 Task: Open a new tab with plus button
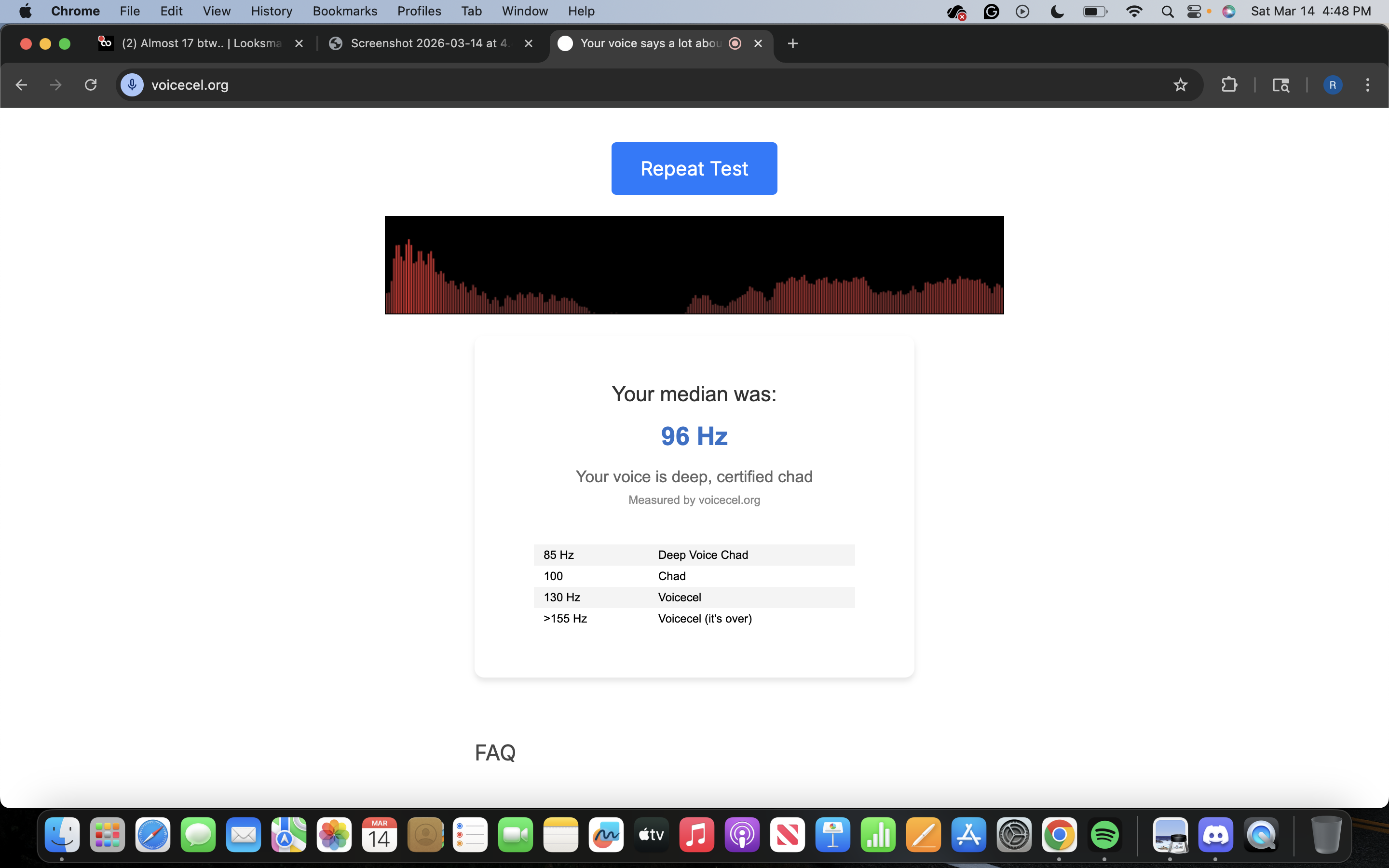coord(793,43)
